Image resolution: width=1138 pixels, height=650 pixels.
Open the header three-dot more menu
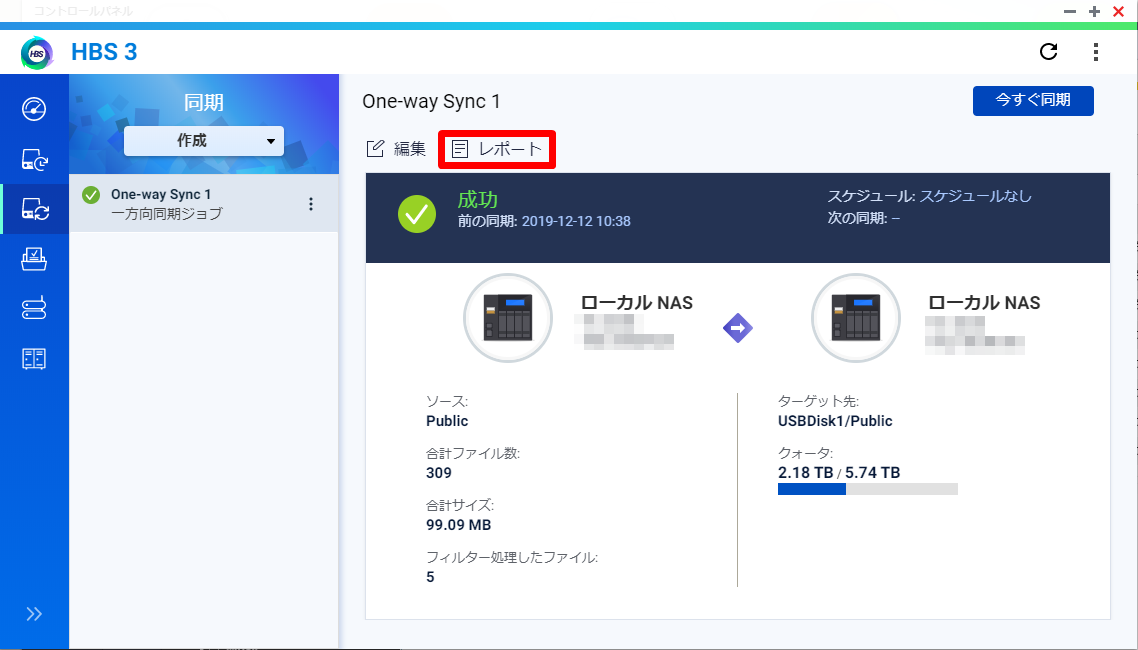point(1096,52)
